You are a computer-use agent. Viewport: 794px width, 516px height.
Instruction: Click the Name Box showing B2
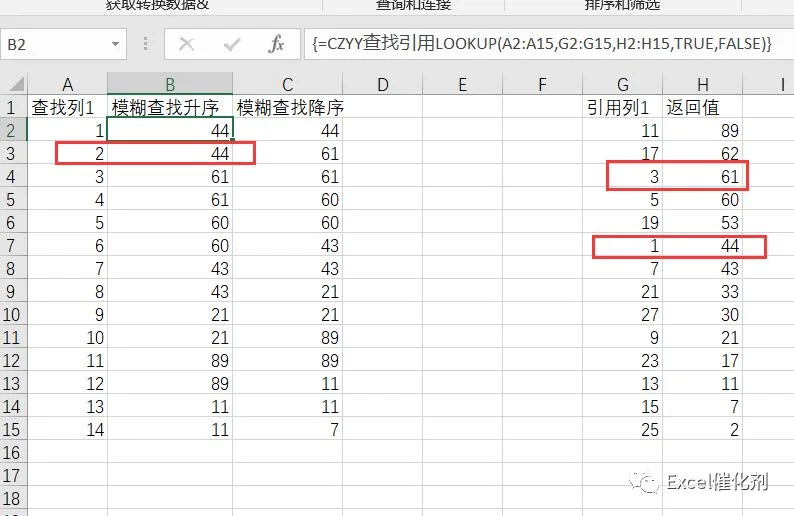(x=63, y=45)
